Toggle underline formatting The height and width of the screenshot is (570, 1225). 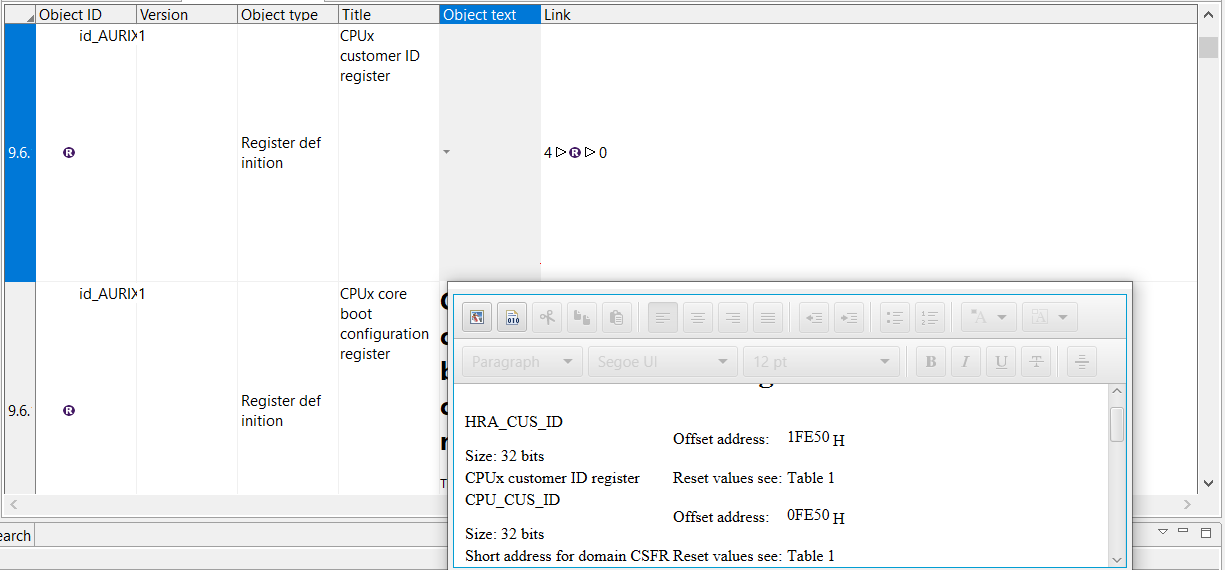(1000, 362)
